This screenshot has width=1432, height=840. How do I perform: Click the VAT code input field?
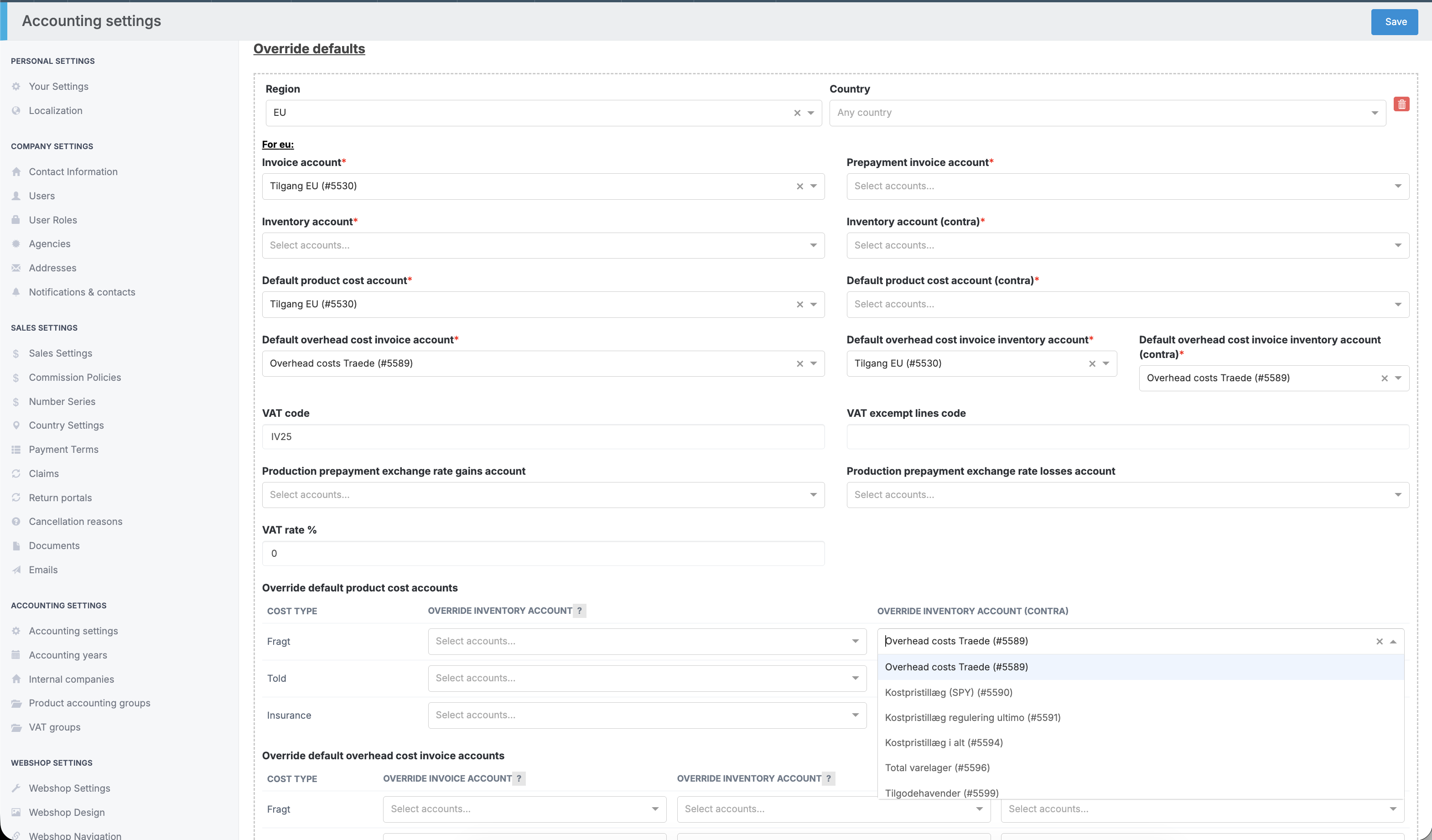543,436
